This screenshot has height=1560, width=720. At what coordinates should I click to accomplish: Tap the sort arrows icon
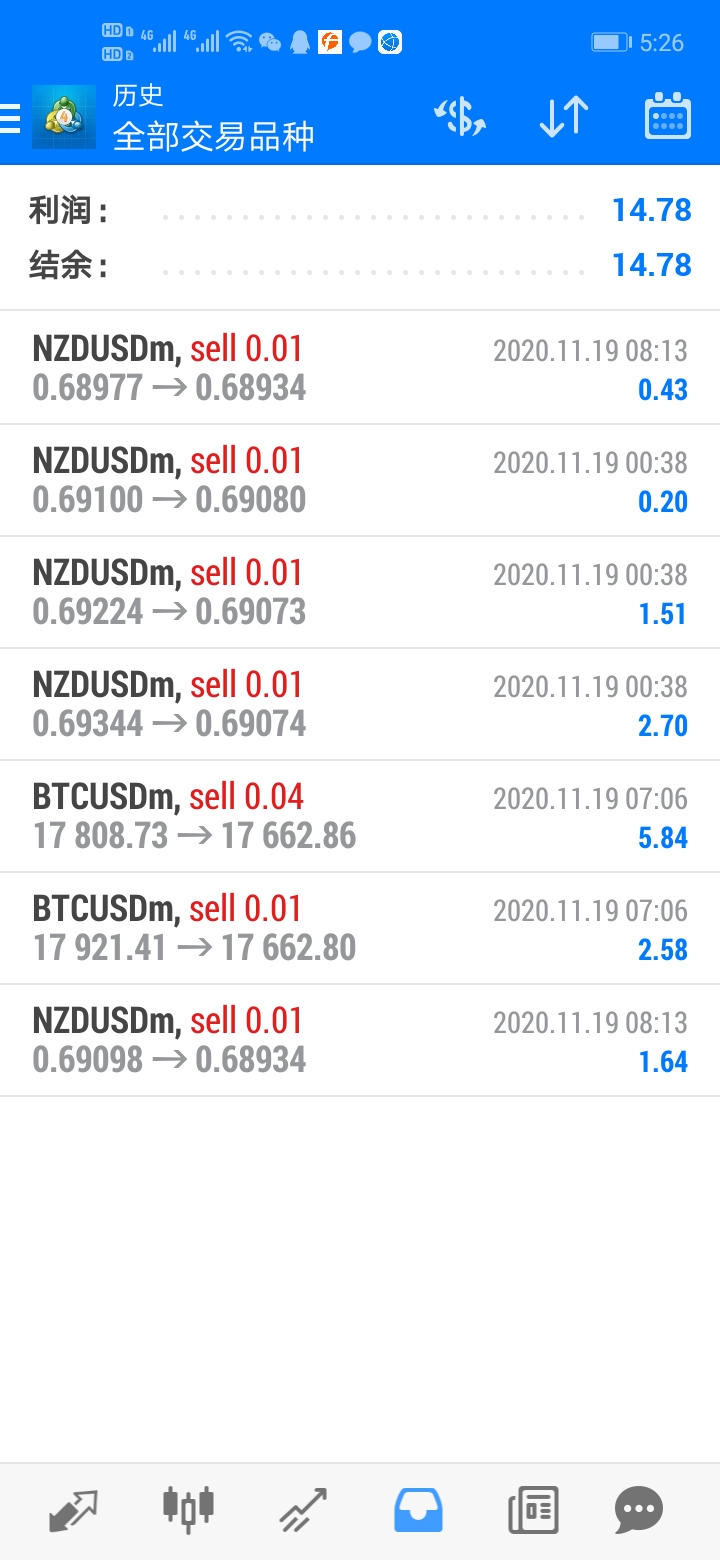[564, 118]
